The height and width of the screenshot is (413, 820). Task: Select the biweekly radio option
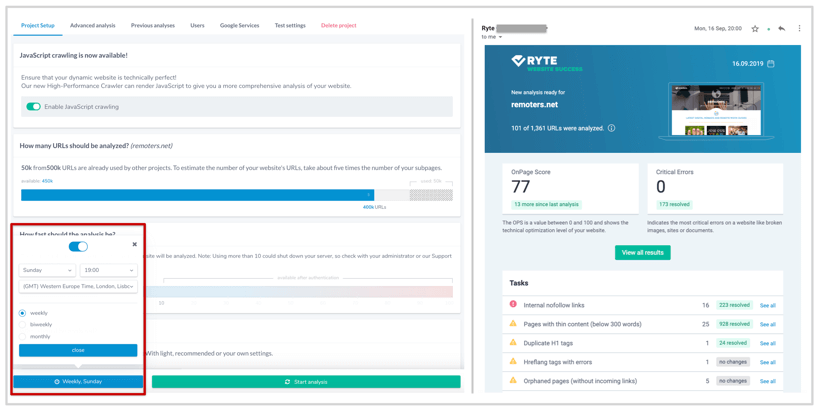22,325
